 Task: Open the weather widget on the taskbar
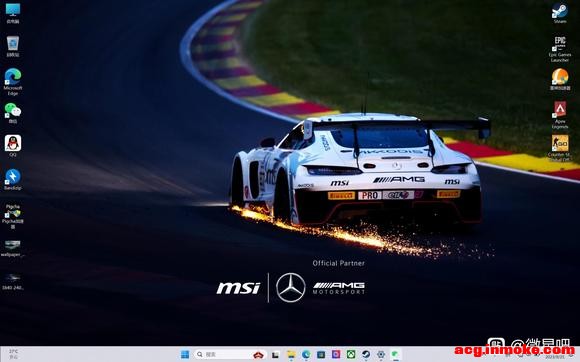pos(14,354)
